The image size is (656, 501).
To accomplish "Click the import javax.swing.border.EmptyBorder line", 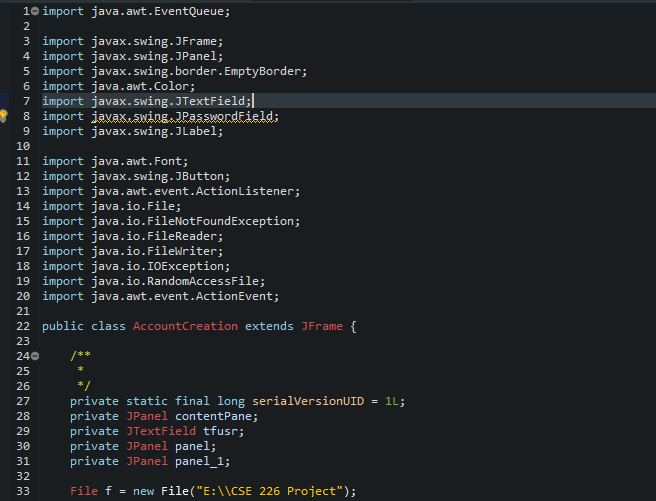I will [174, 71].
